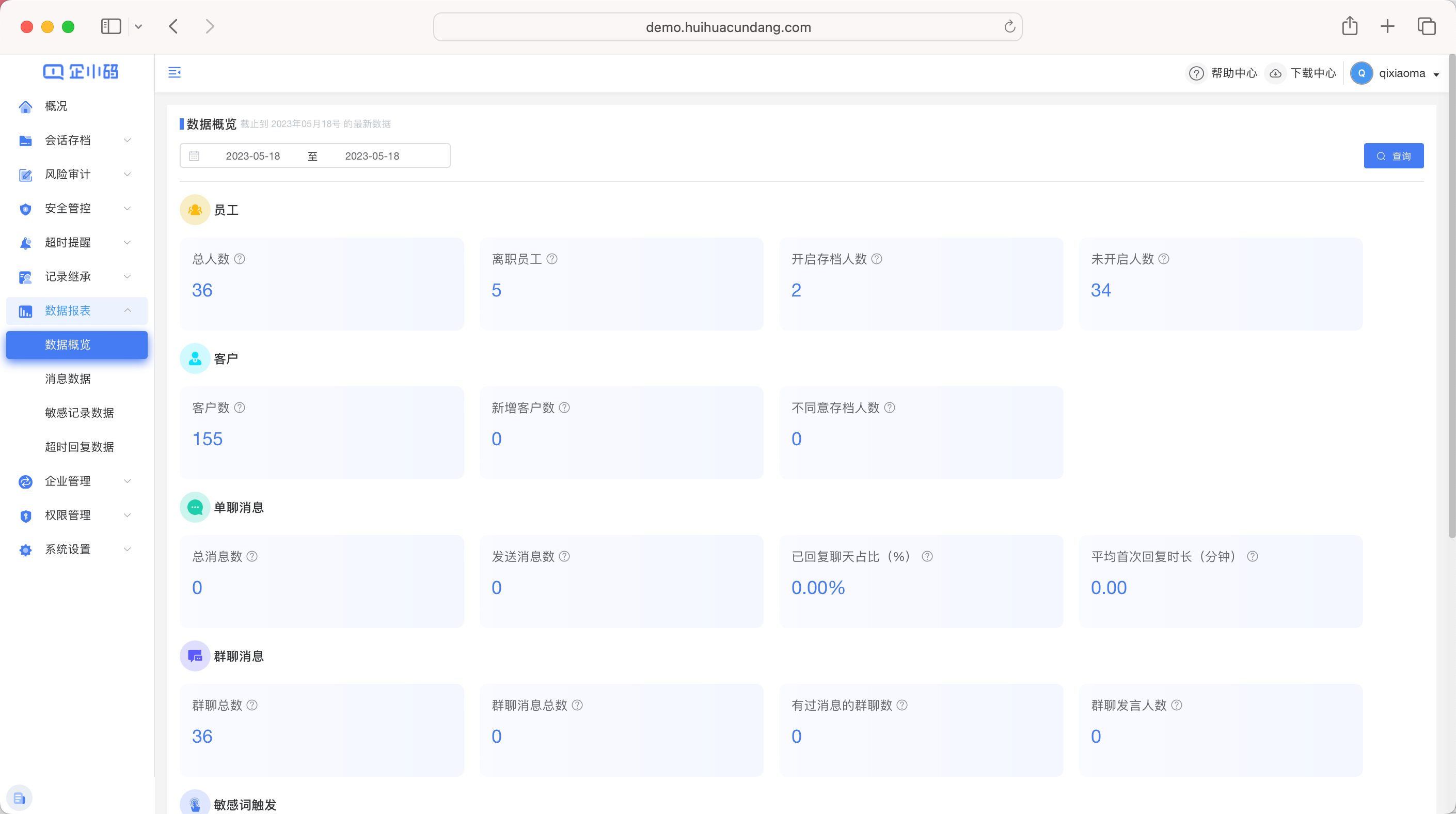The image size is (1456, 814).
Task: Click help icon beside 有过消息的群聊数
Action: pos(902,705)
